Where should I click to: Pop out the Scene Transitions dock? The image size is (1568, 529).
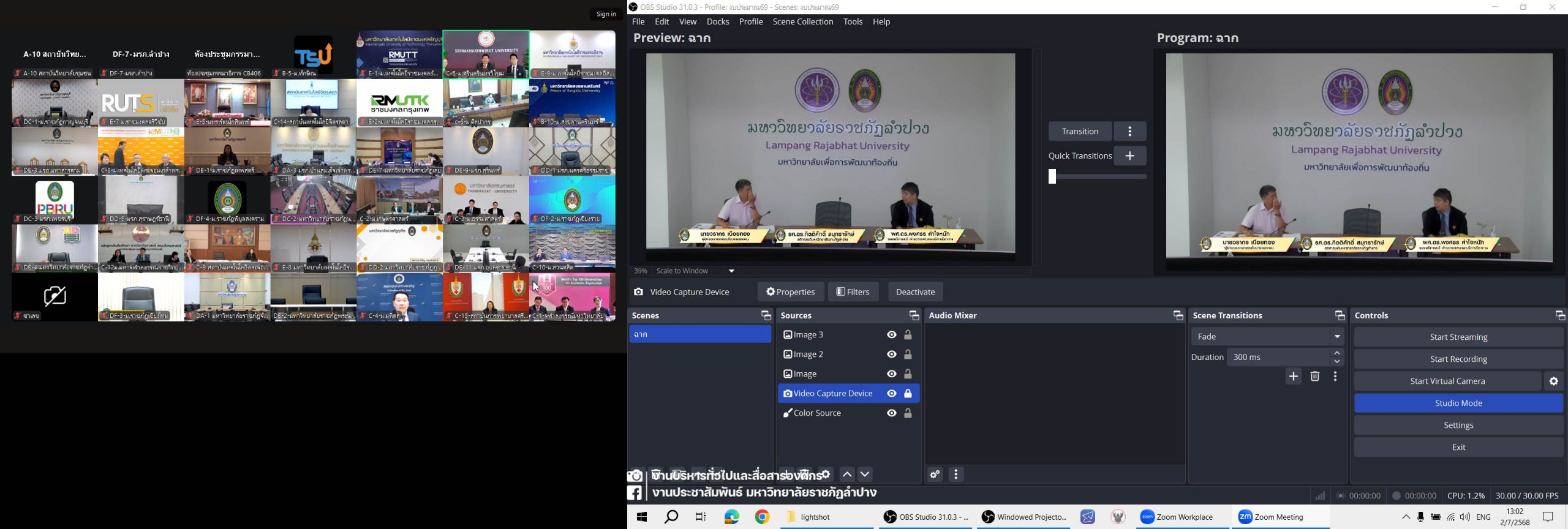click(x=1340, y=316)
